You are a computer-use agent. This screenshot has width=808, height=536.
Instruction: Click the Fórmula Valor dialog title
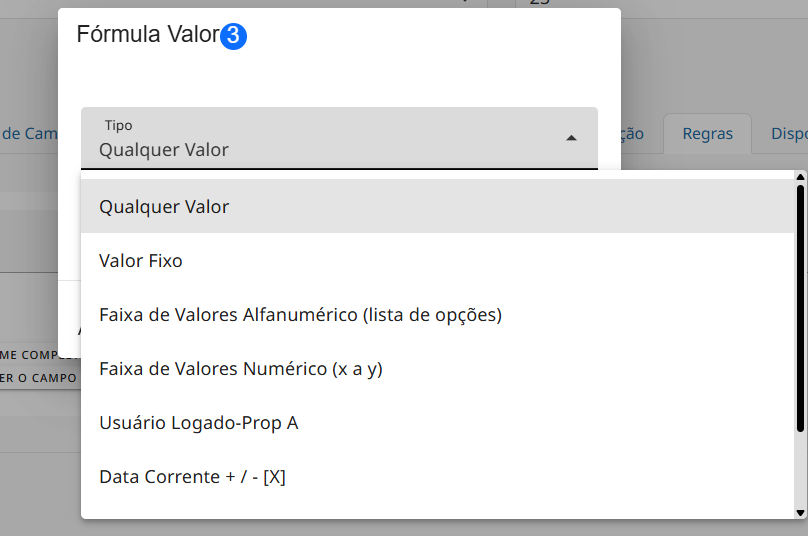(148, 35)
